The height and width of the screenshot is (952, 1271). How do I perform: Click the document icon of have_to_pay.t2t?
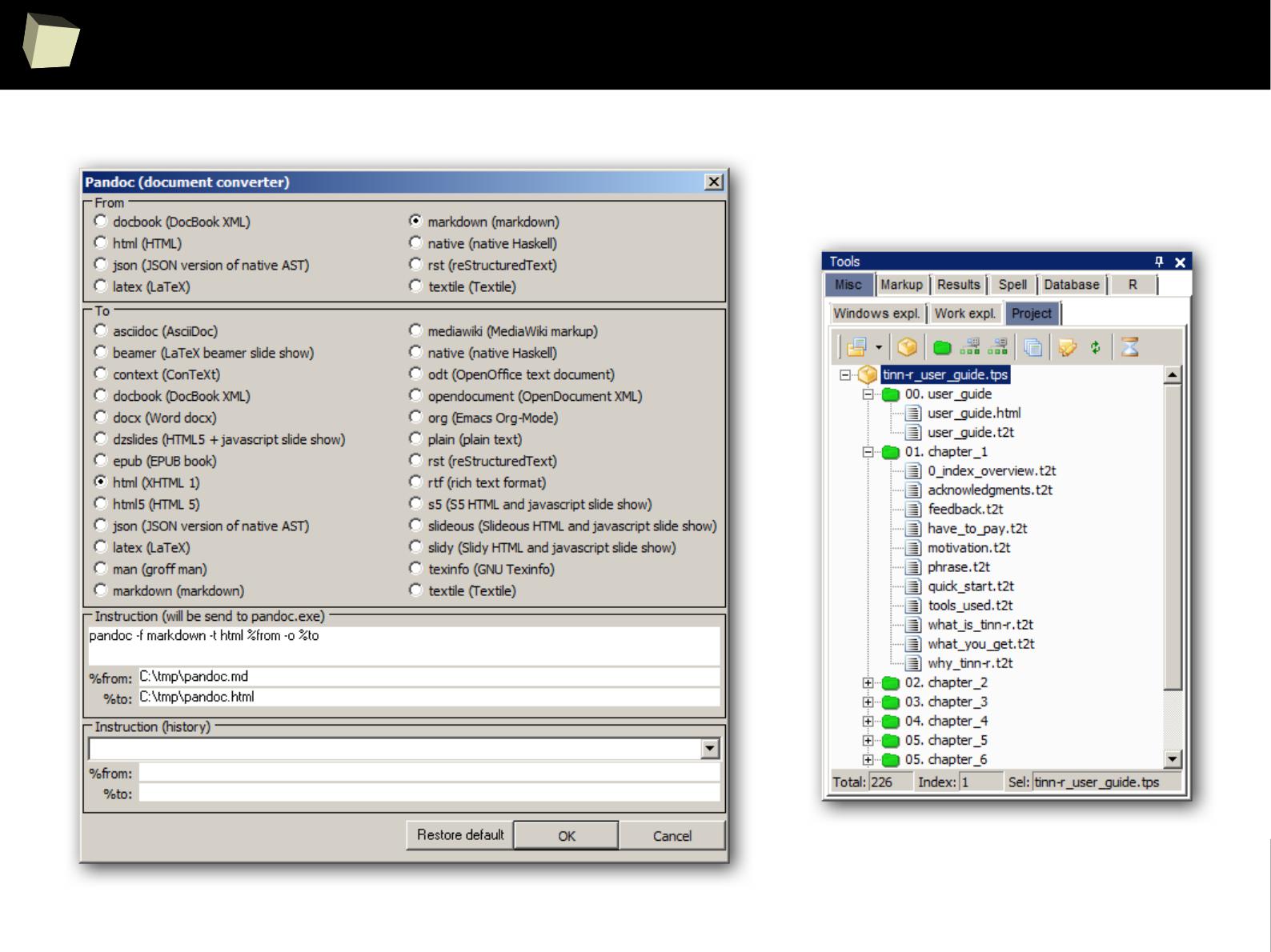click(x=912, y=529)
